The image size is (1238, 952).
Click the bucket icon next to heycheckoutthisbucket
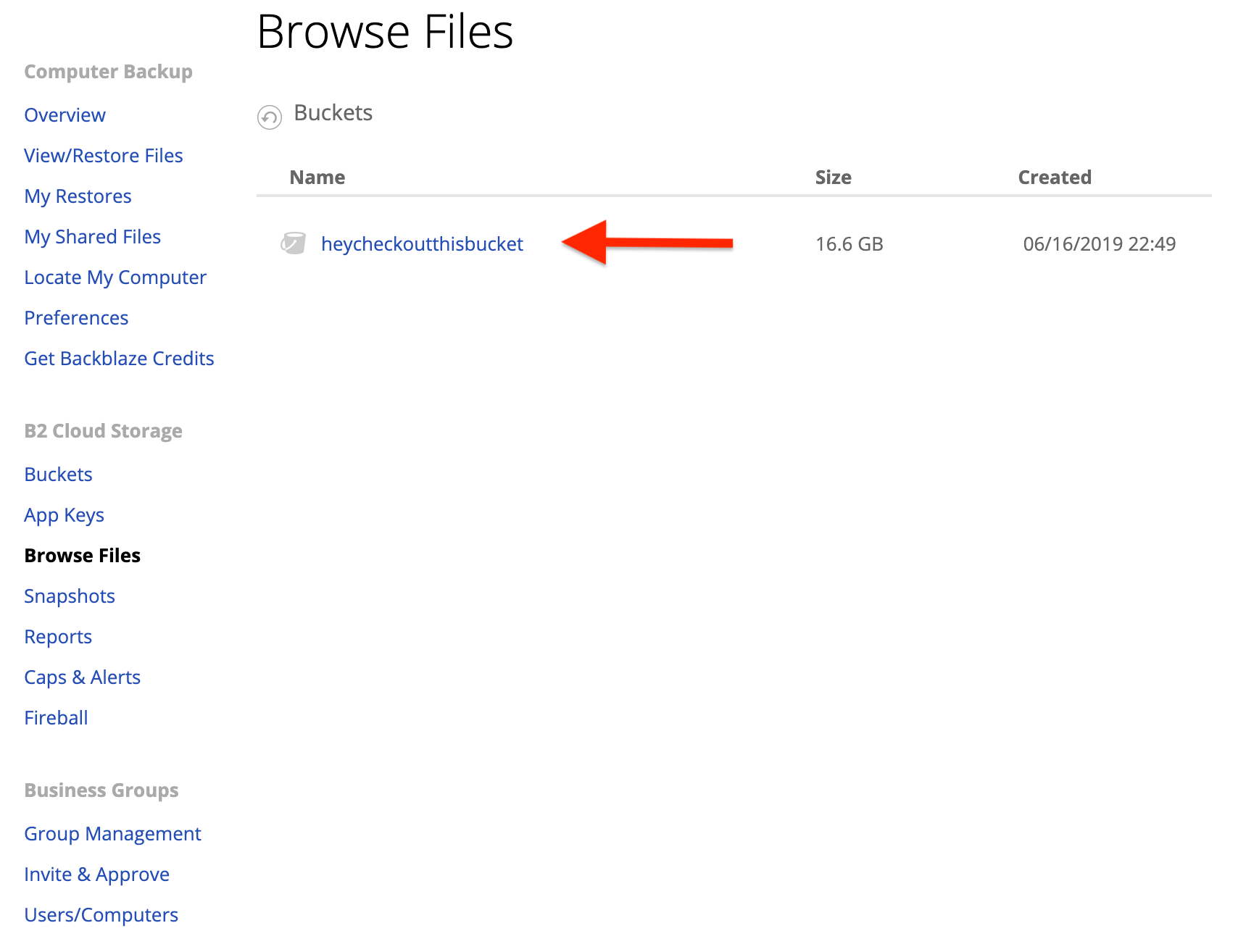tap(293, 243)
